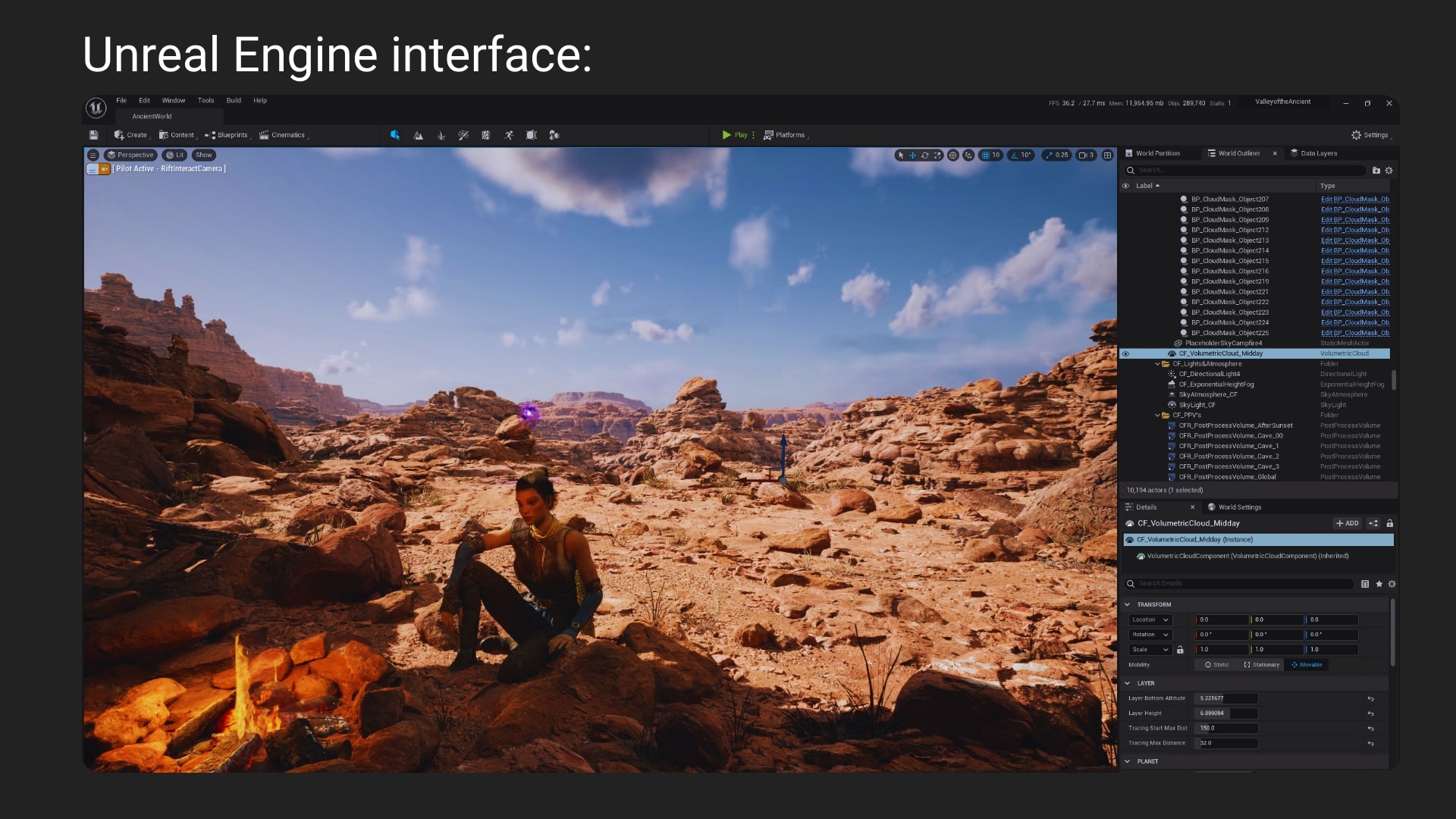This screenshot has height=819, width=1456.
Task: Toggle visibility eye for CF_VolumetricCloud_Midday
Action: (x=1126, y=353)
